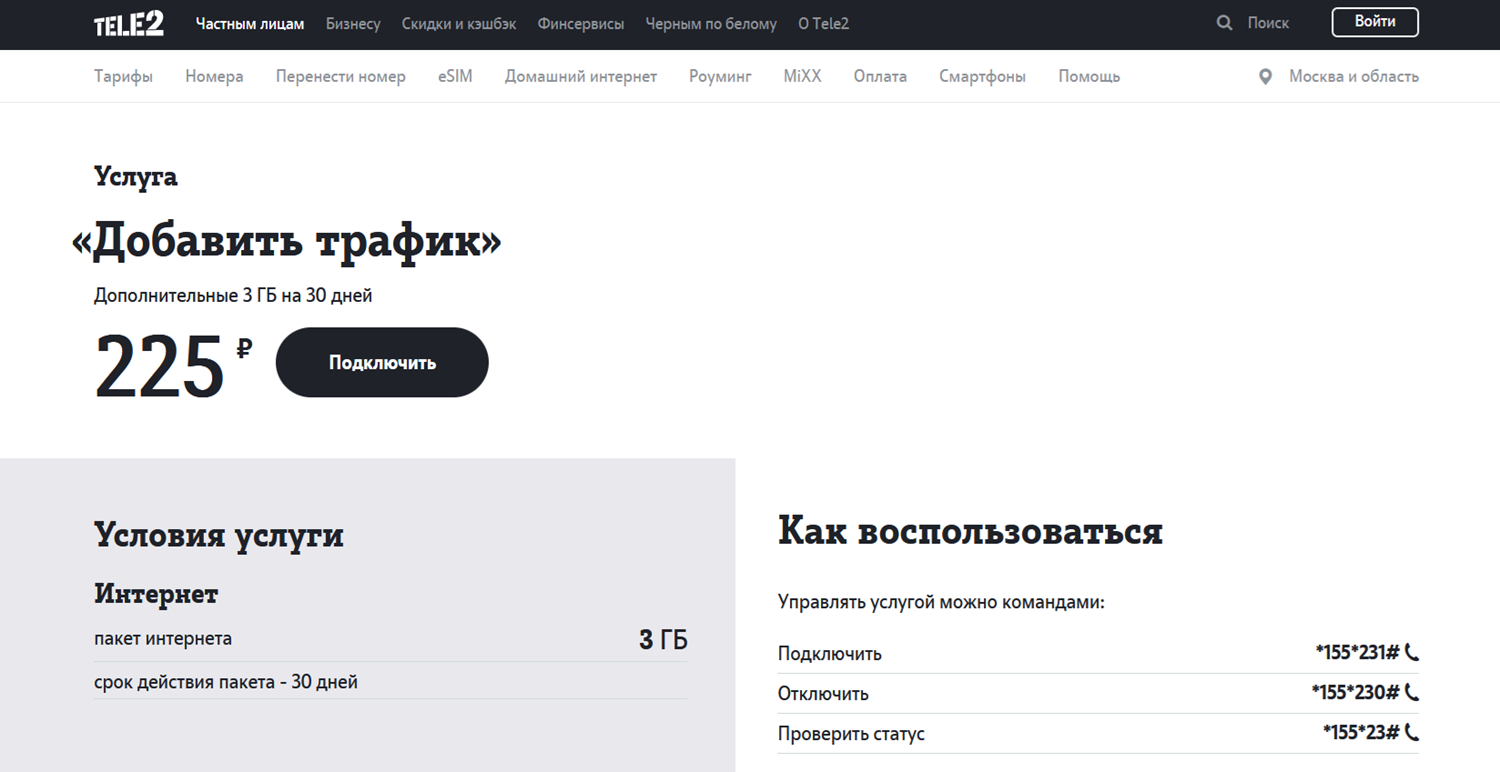Click the Проверить статус row label
The image size is (1500, 772).
pyautogui.click(x=851, y=733)
